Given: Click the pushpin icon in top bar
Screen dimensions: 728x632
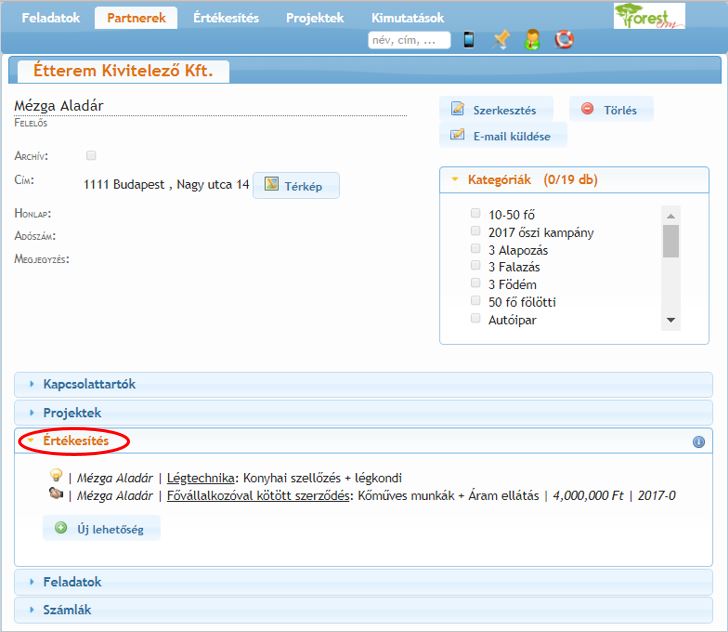Looking at the screenshot, I should click(501, 40).
